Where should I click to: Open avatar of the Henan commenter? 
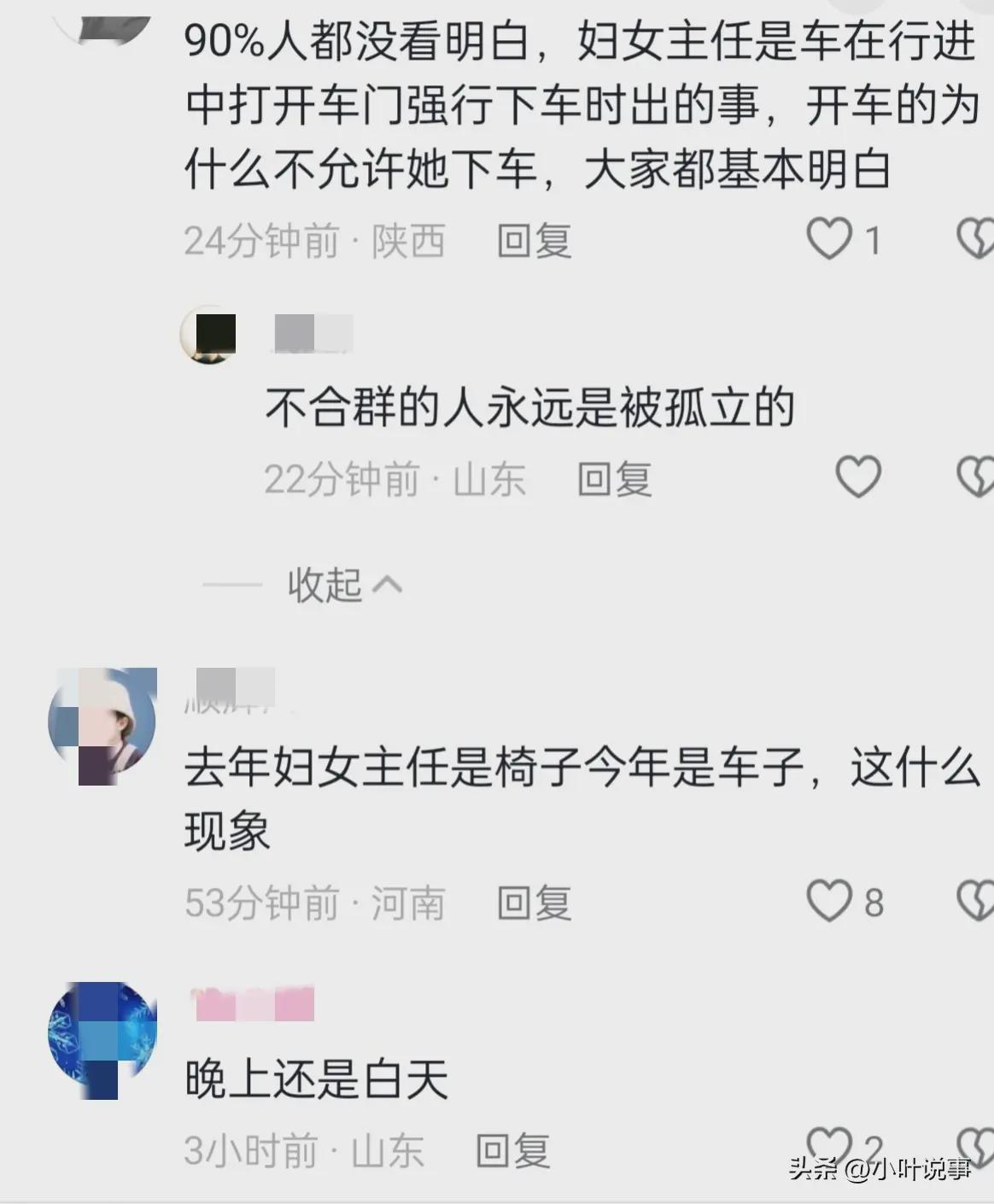102,724
